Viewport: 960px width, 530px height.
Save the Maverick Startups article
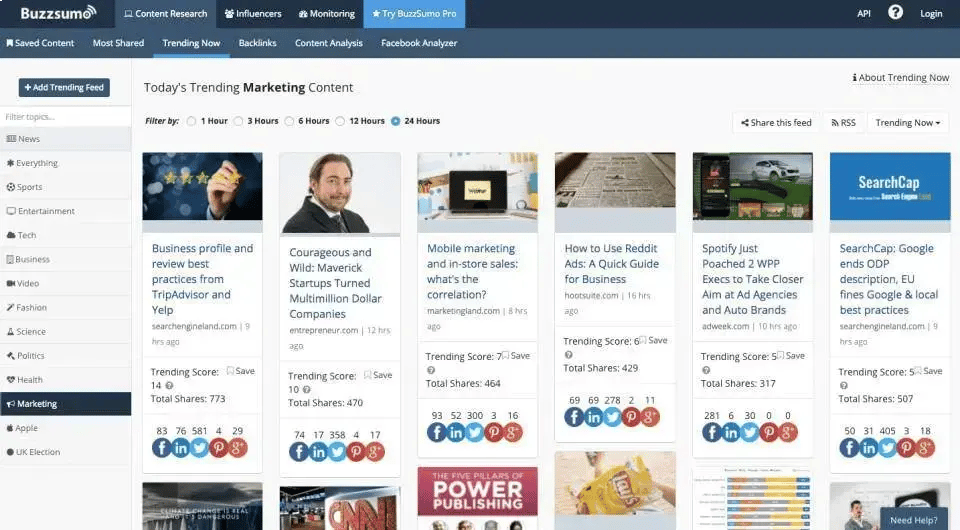(378, 375)
